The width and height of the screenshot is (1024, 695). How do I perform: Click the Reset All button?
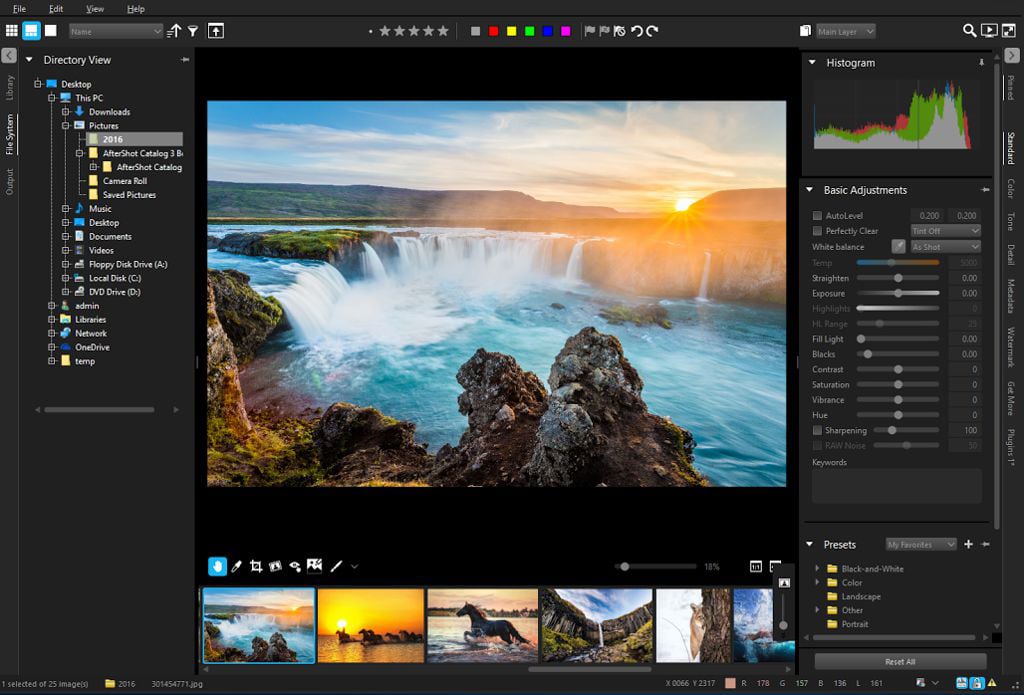(x=900, y=662)
